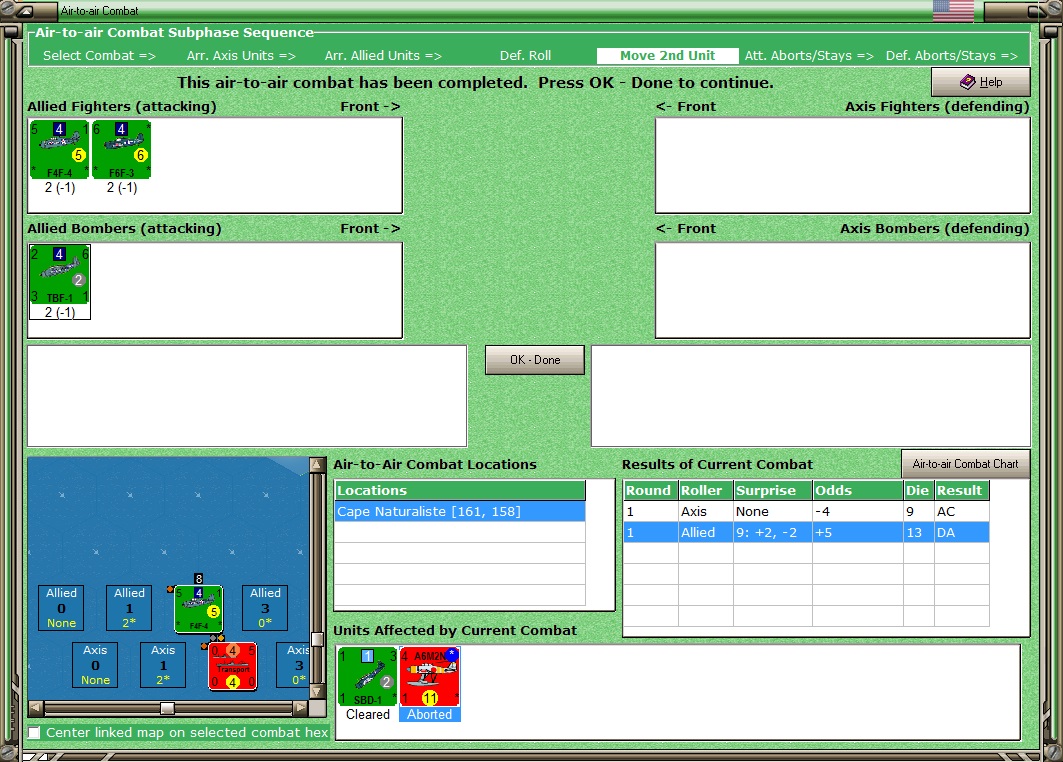Click the map vertical scrollbar up arrow

tap(317, 465)
